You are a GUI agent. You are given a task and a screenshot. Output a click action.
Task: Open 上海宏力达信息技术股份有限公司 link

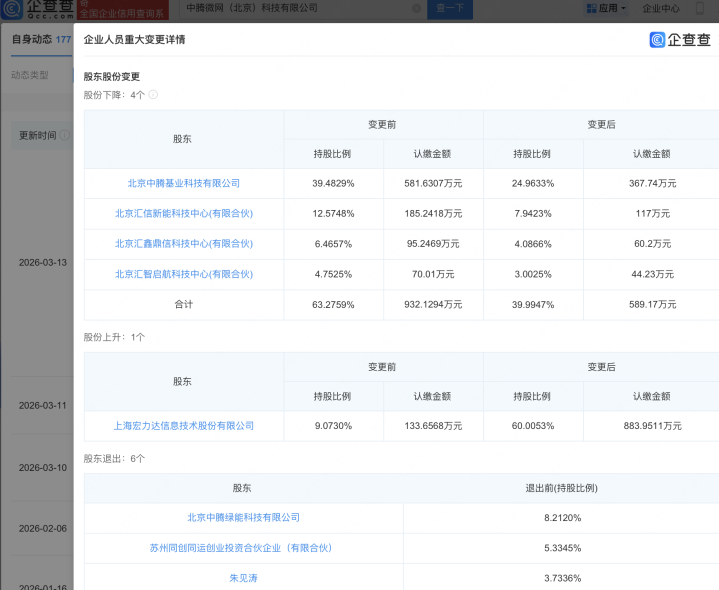[x=184, y=426]
